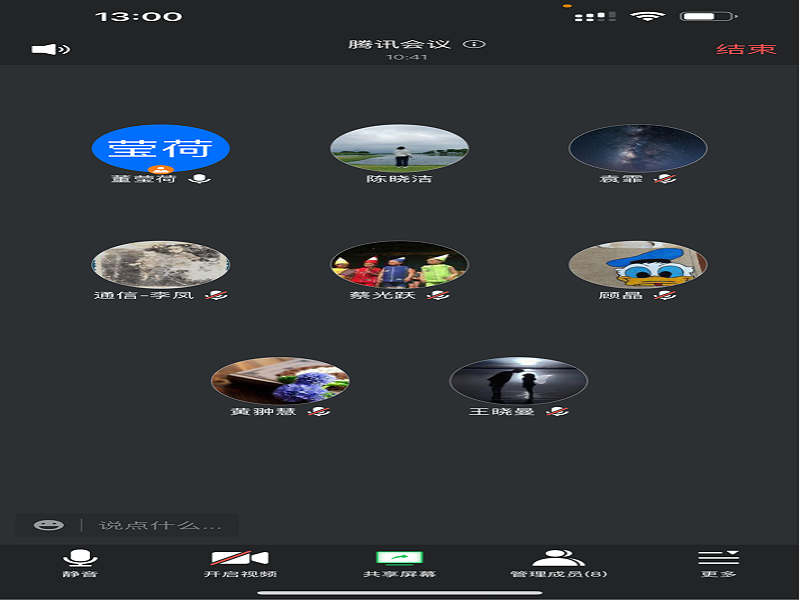Tap 袁霏 starry sky avatar
The height and width of the screenshot is (600, 800).
[x=638, y=148]
